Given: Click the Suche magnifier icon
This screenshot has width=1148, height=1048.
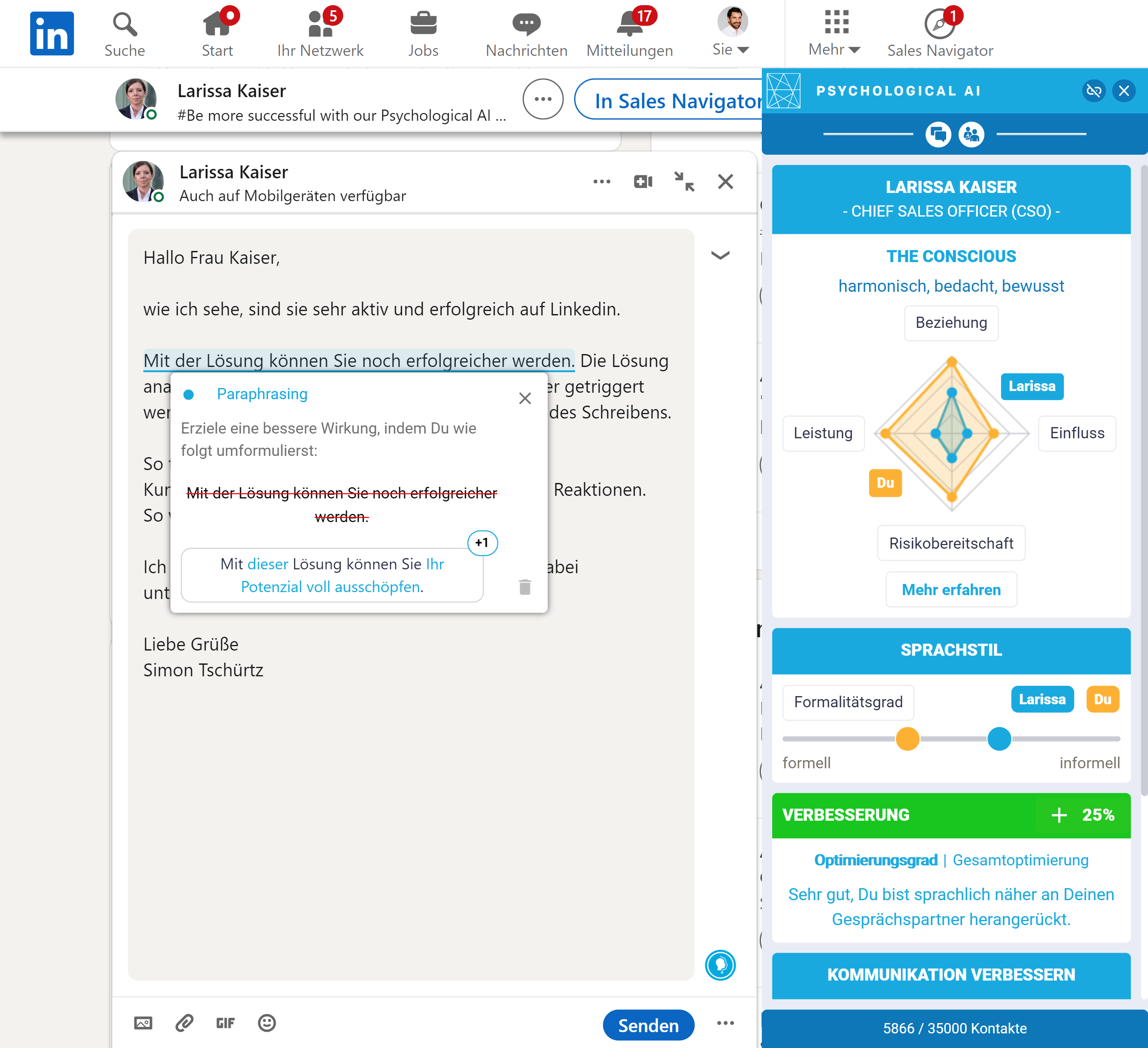Looking at the screenshot, I should tap(125, 24).
